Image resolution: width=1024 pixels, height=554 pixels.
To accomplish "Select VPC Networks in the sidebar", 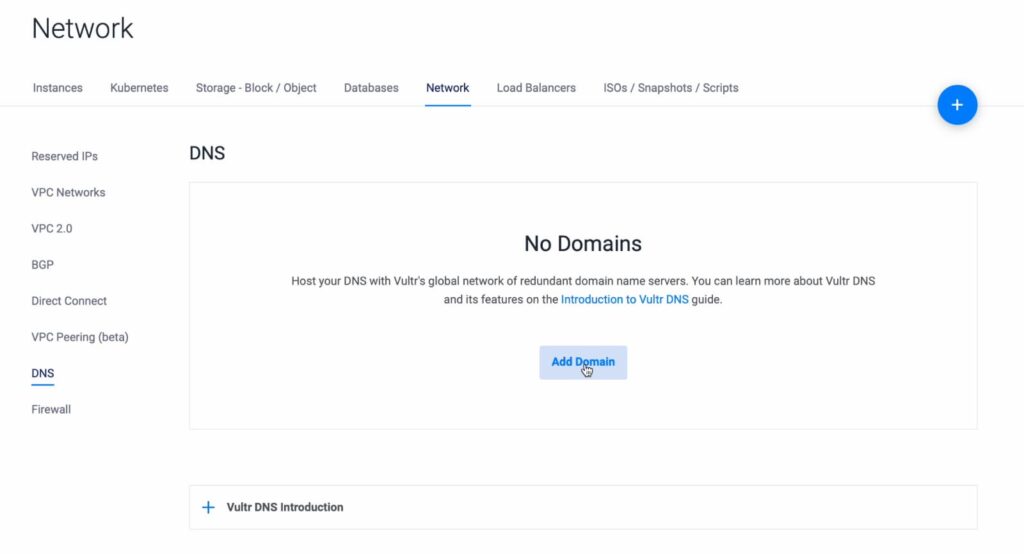I will click(68, 192).
